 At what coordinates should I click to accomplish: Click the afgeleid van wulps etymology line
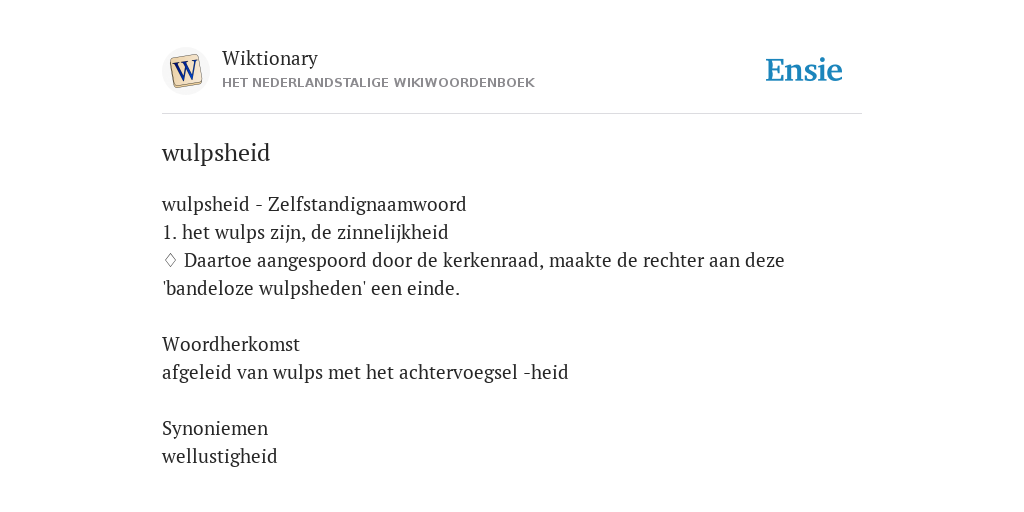[x=365, y=372]
